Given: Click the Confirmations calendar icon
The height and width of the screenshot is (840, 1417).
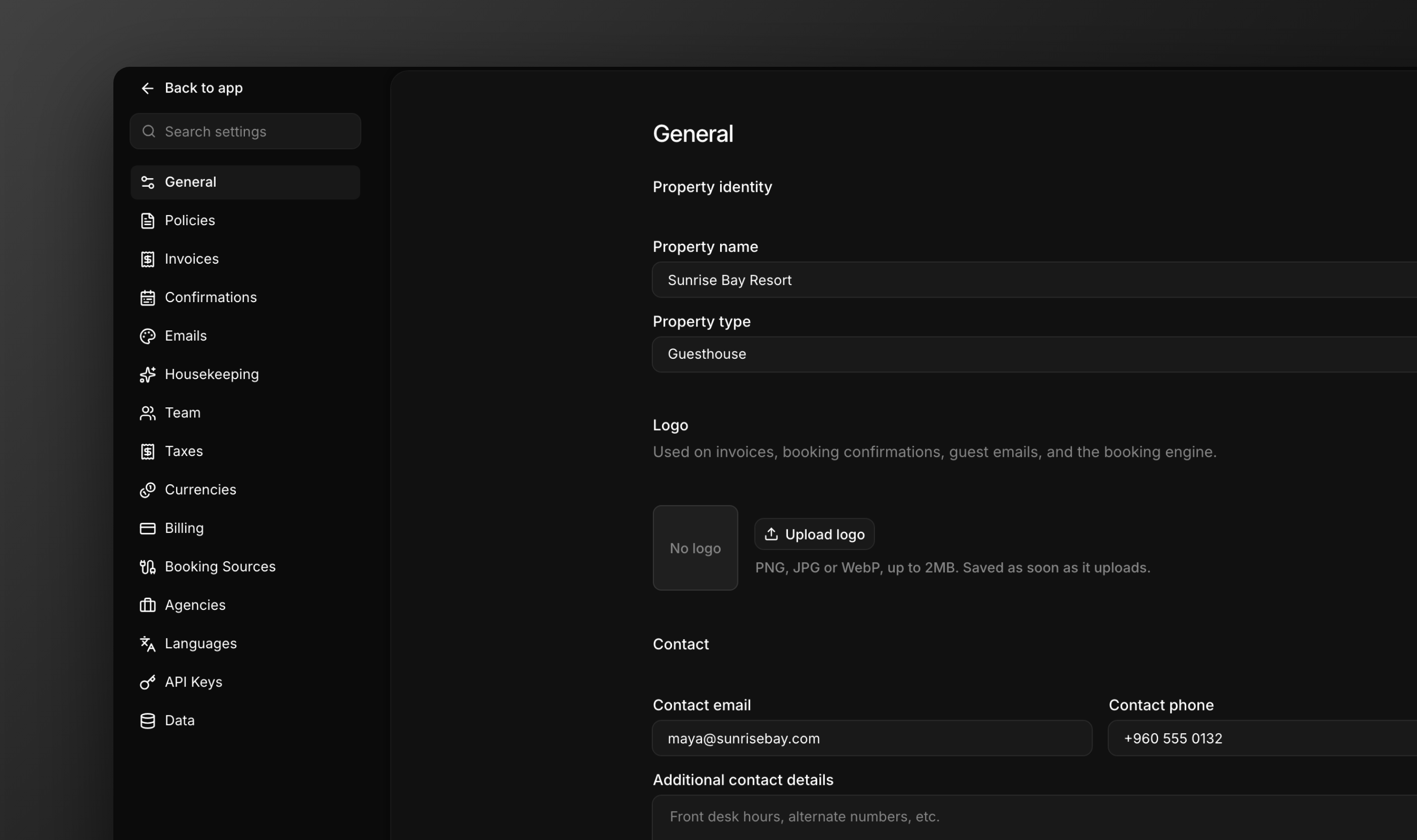Looking at the screenshot, I should pyautogui.click(x=147, y=298).
